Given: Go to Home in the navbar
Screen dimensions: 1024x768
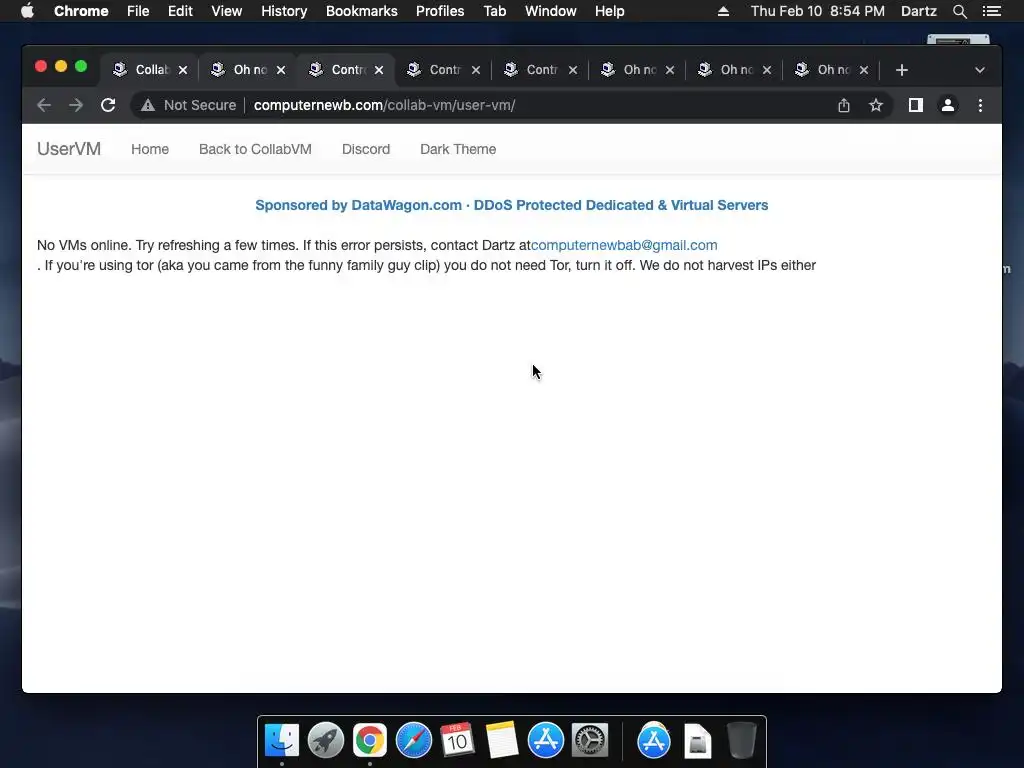Looking at the screenshot, I should 150,149.
